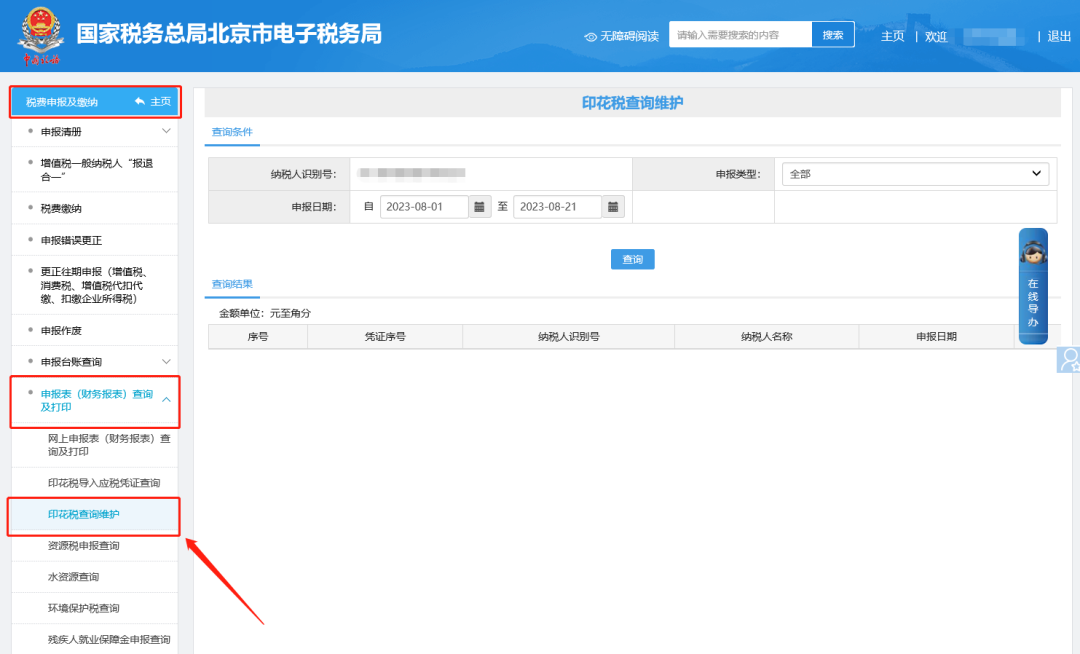Expand the 申报台账查询 section
This screenshot has height=654, width=1080.
[166, 362]
